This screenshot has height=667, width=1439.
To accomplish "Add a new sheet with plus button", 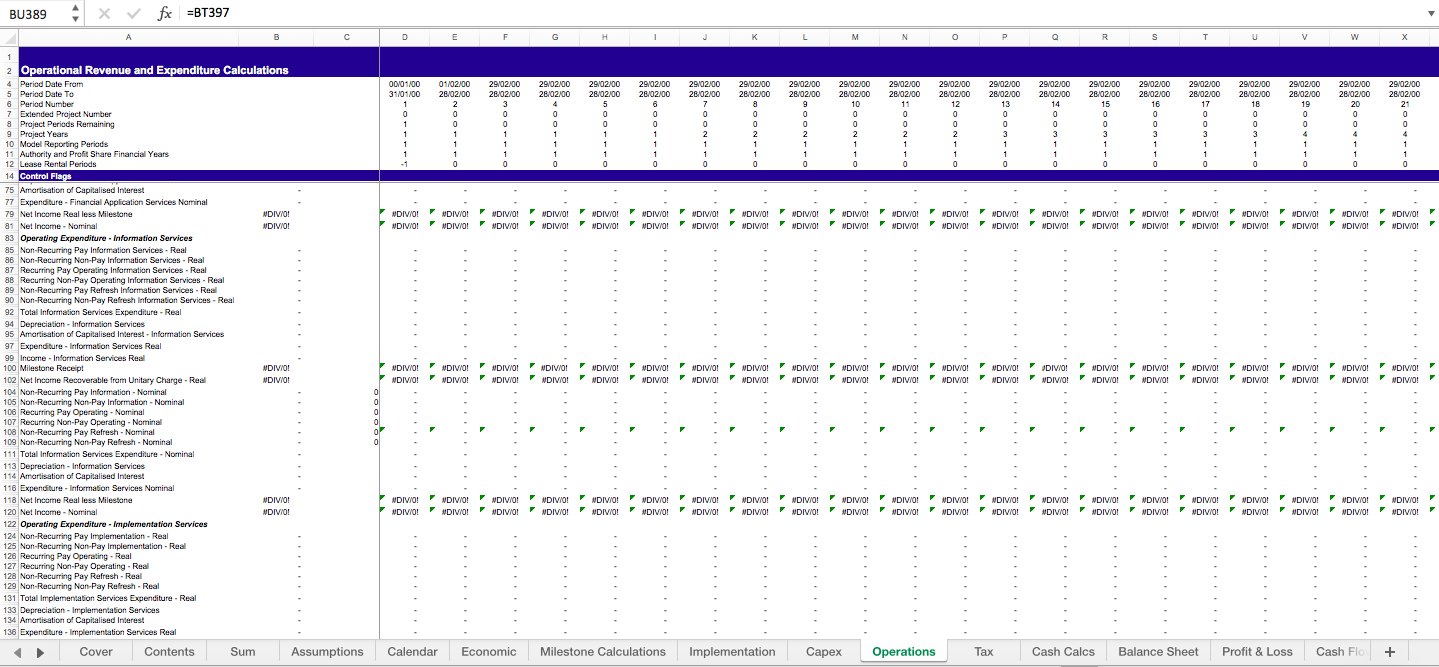I will click(x=1389, y=651).
